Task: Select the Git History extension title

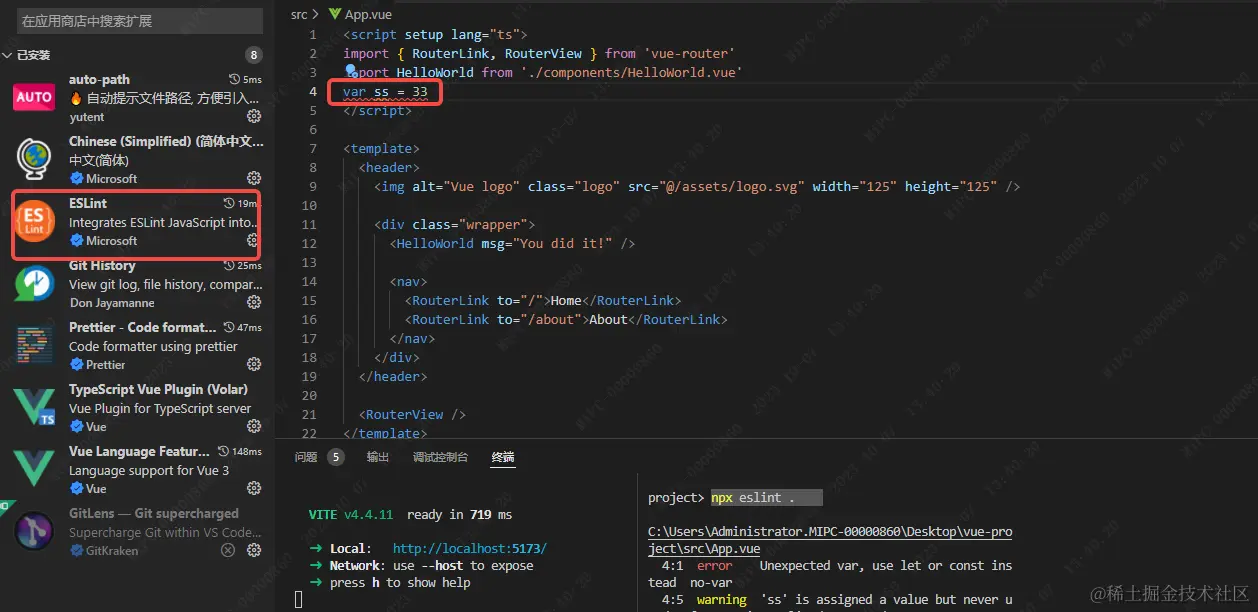Action: (x=102, y=265)
